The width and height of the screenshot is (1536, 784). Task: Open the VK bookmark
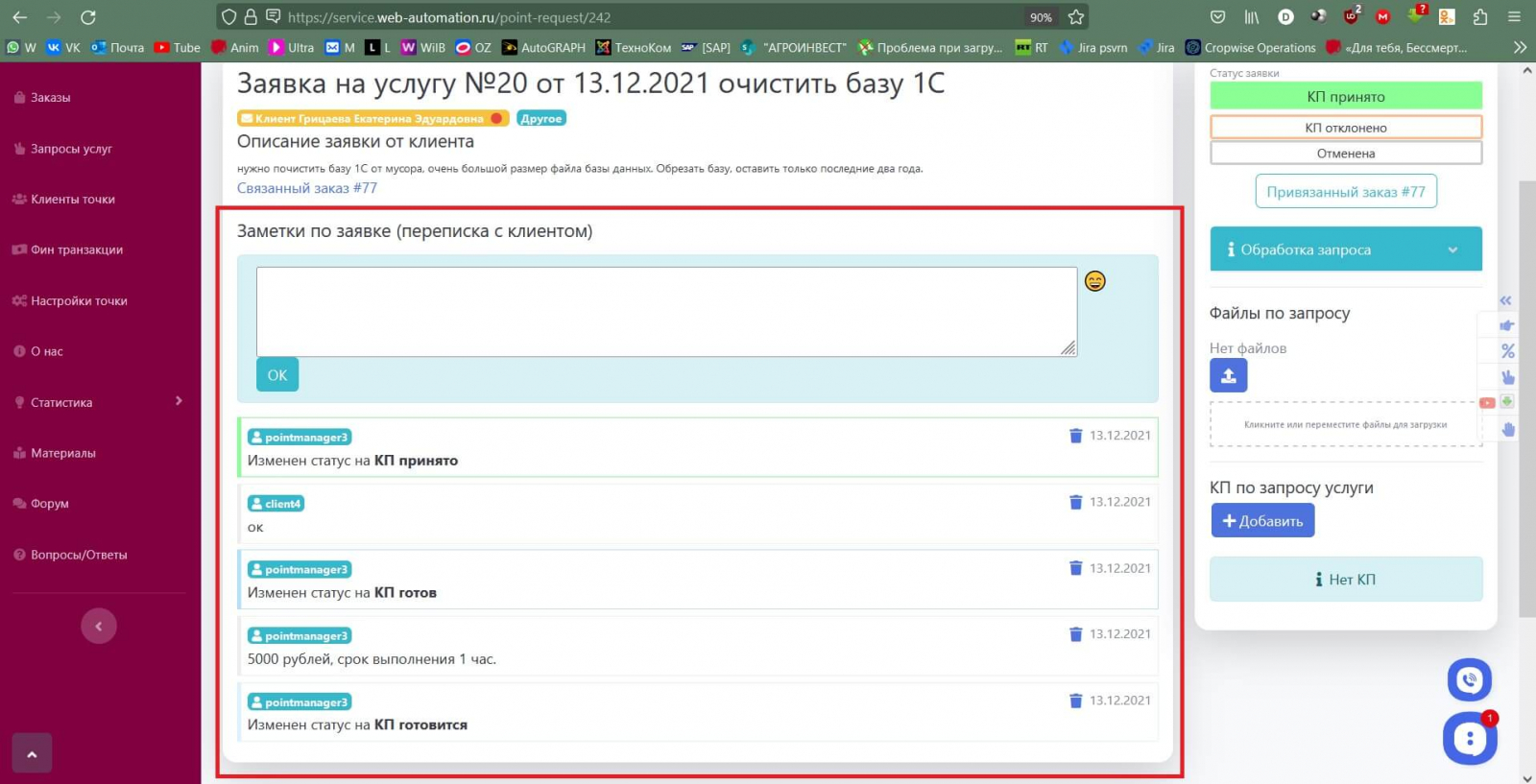coord(63,47)
